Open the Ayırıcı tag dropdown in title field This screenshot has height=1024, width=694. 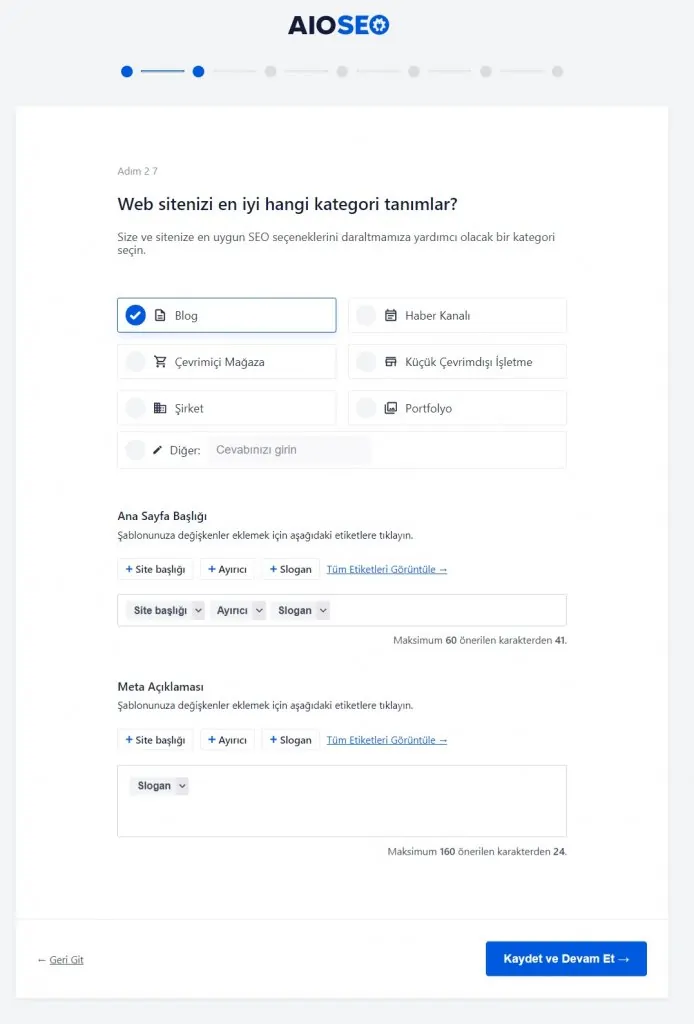[259, 610]
